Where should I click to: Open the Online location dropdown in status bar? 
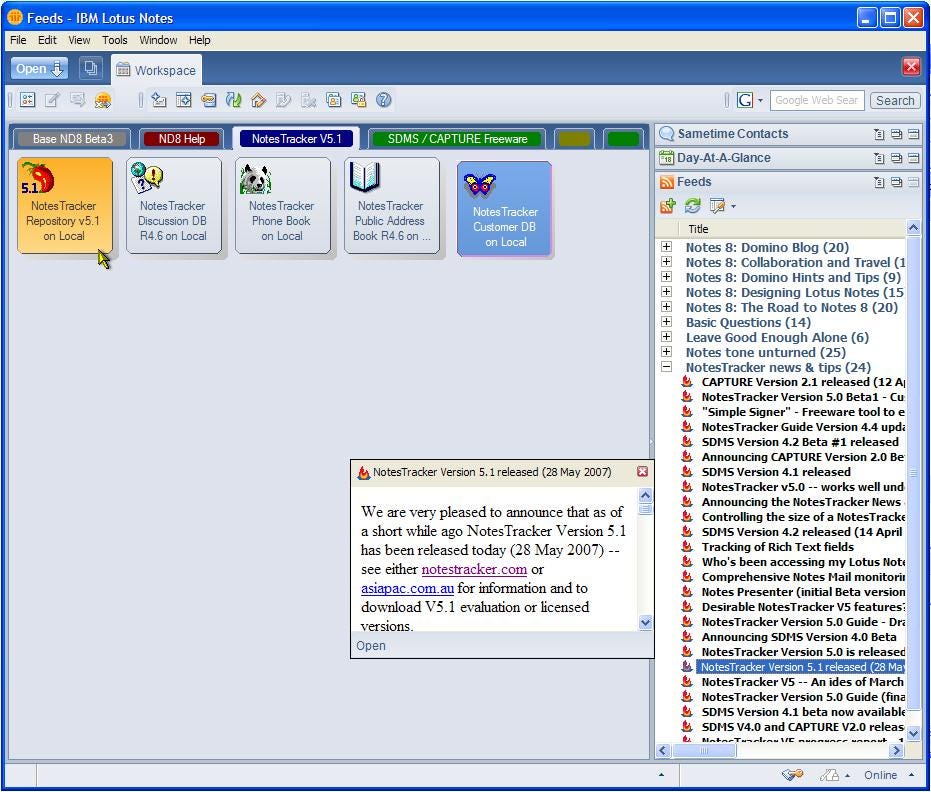911,775
